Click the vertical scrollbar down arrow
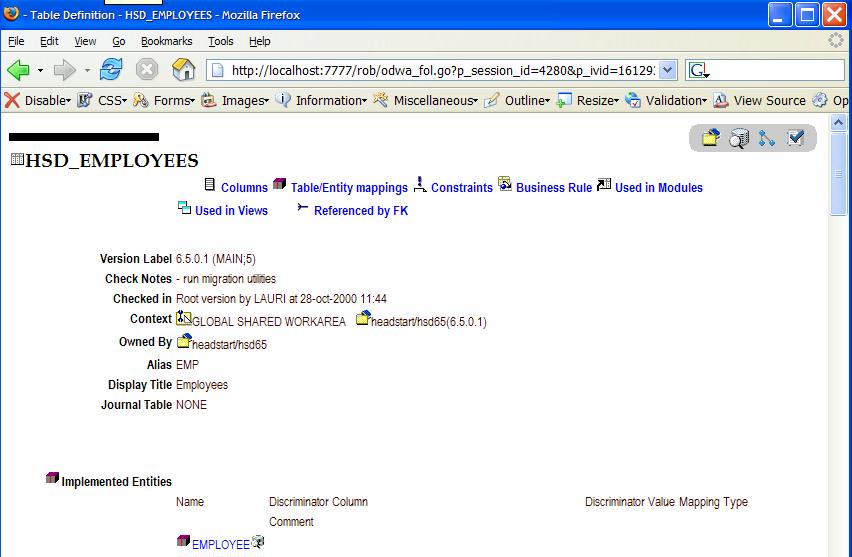 click(x=839, y=549)
